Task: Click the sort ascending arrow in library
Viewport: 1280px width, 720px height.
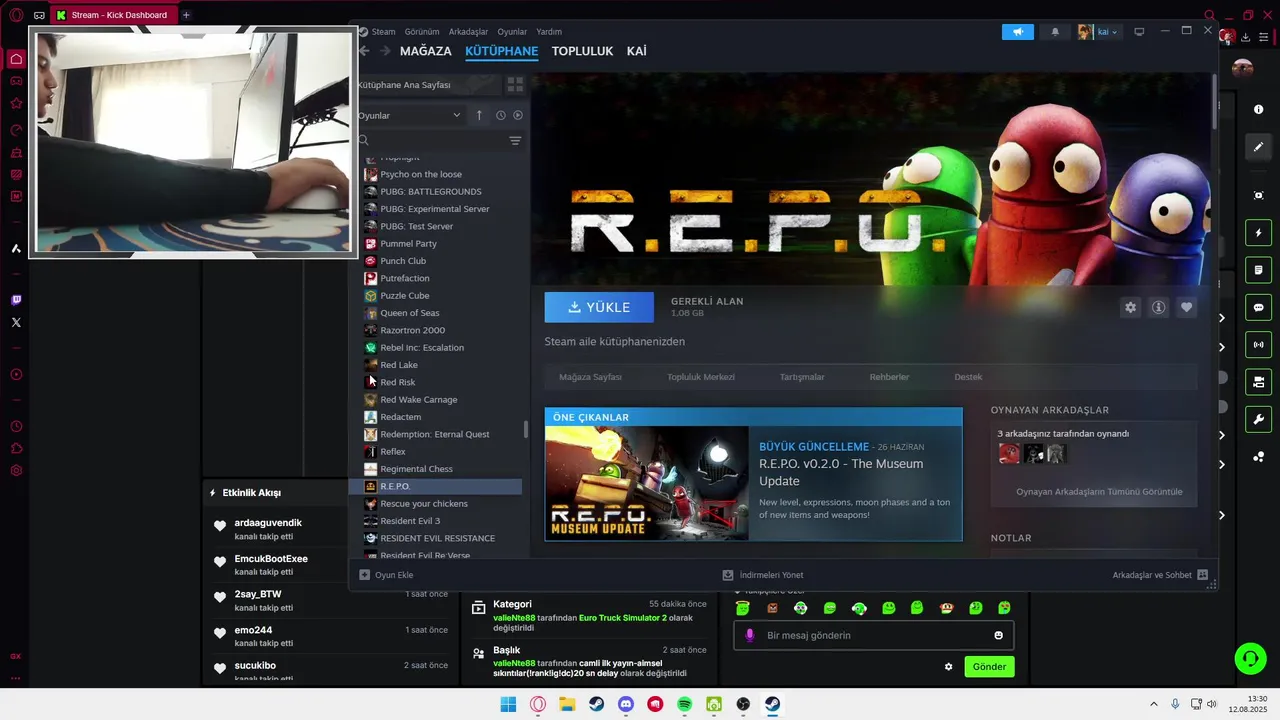Action: click(x=479, y=115)
